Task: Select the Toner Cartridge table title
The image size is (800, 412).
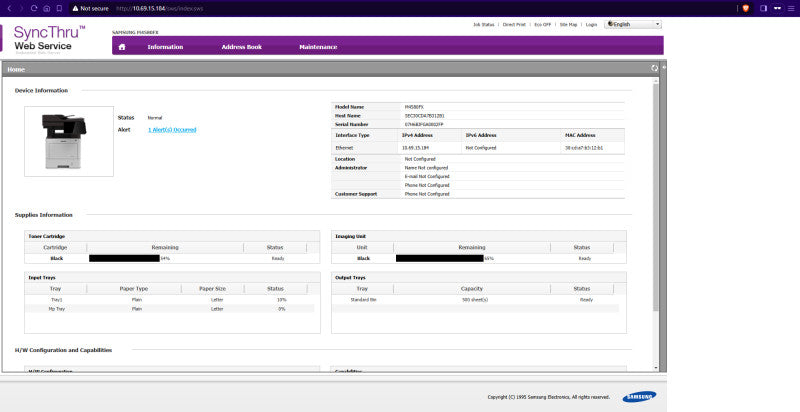Action: click(46, 237)
